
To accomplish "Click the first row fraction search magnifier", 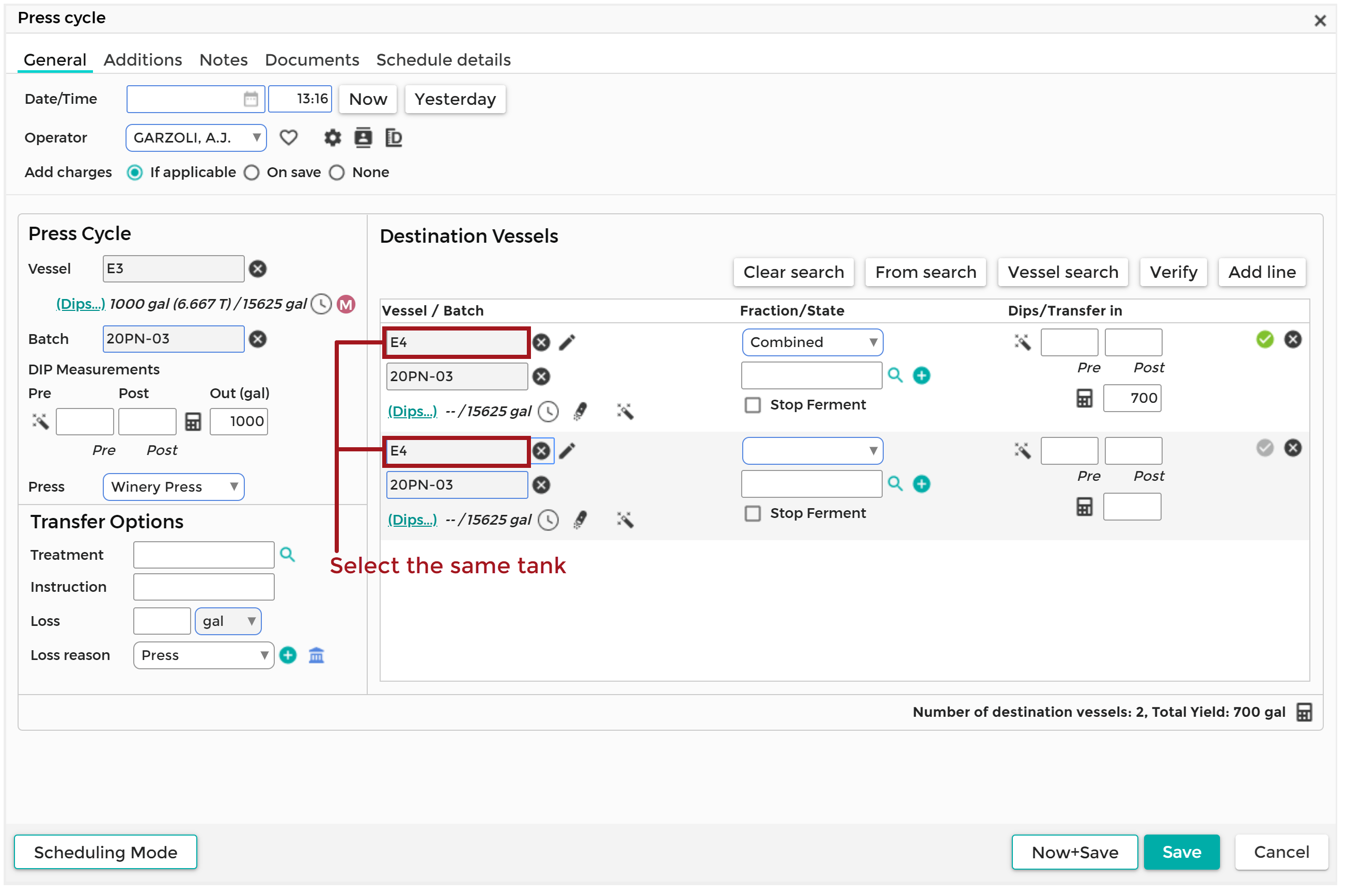I will (895, 375).
